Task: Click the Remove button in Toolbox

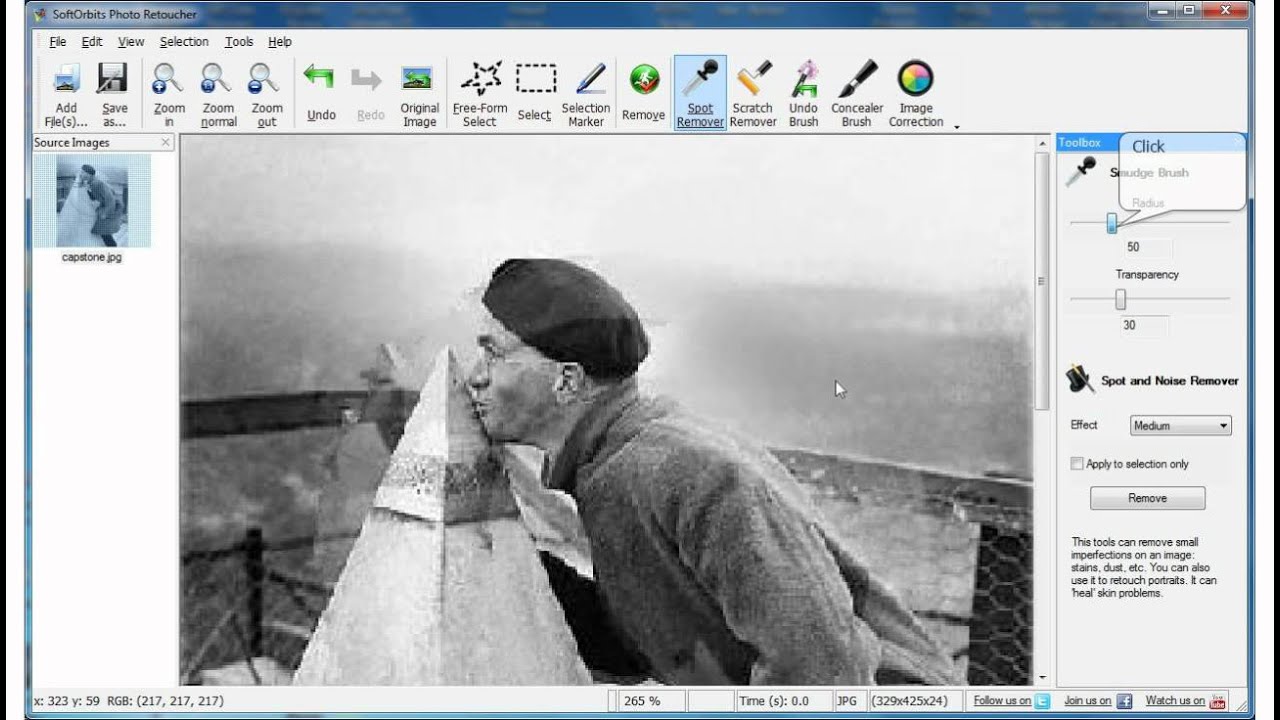Action: click(1147, 498)
